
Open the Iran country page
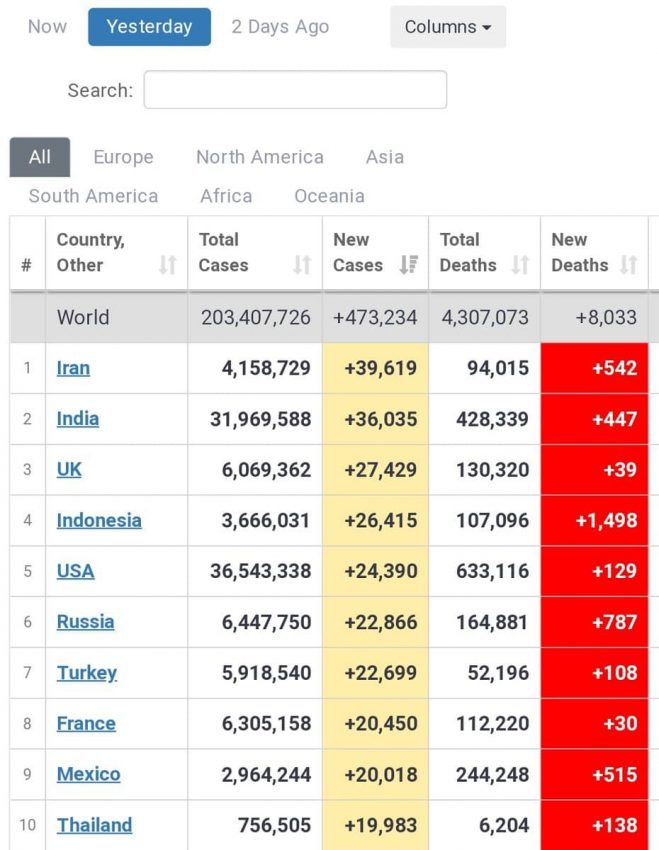[x=72, y=368]
